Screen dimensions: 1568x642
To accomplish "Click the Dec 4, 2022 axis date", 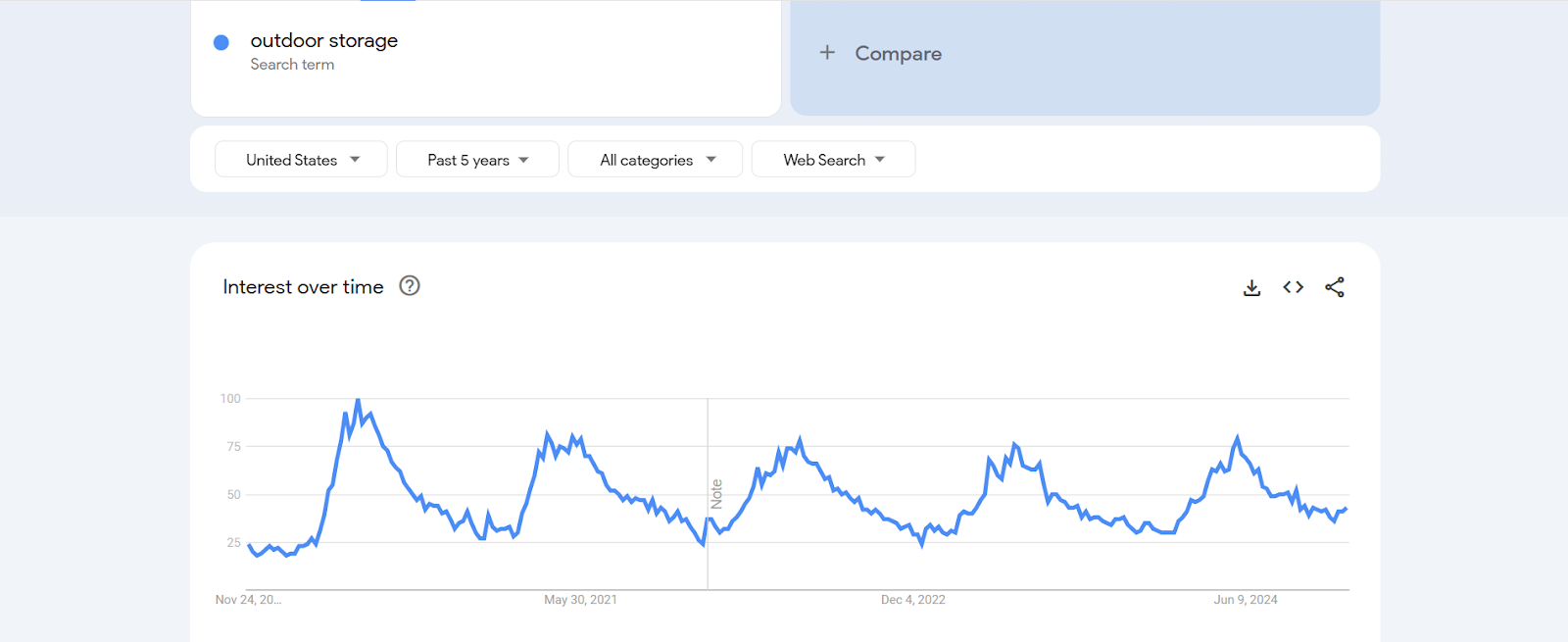I will (912, 600).
